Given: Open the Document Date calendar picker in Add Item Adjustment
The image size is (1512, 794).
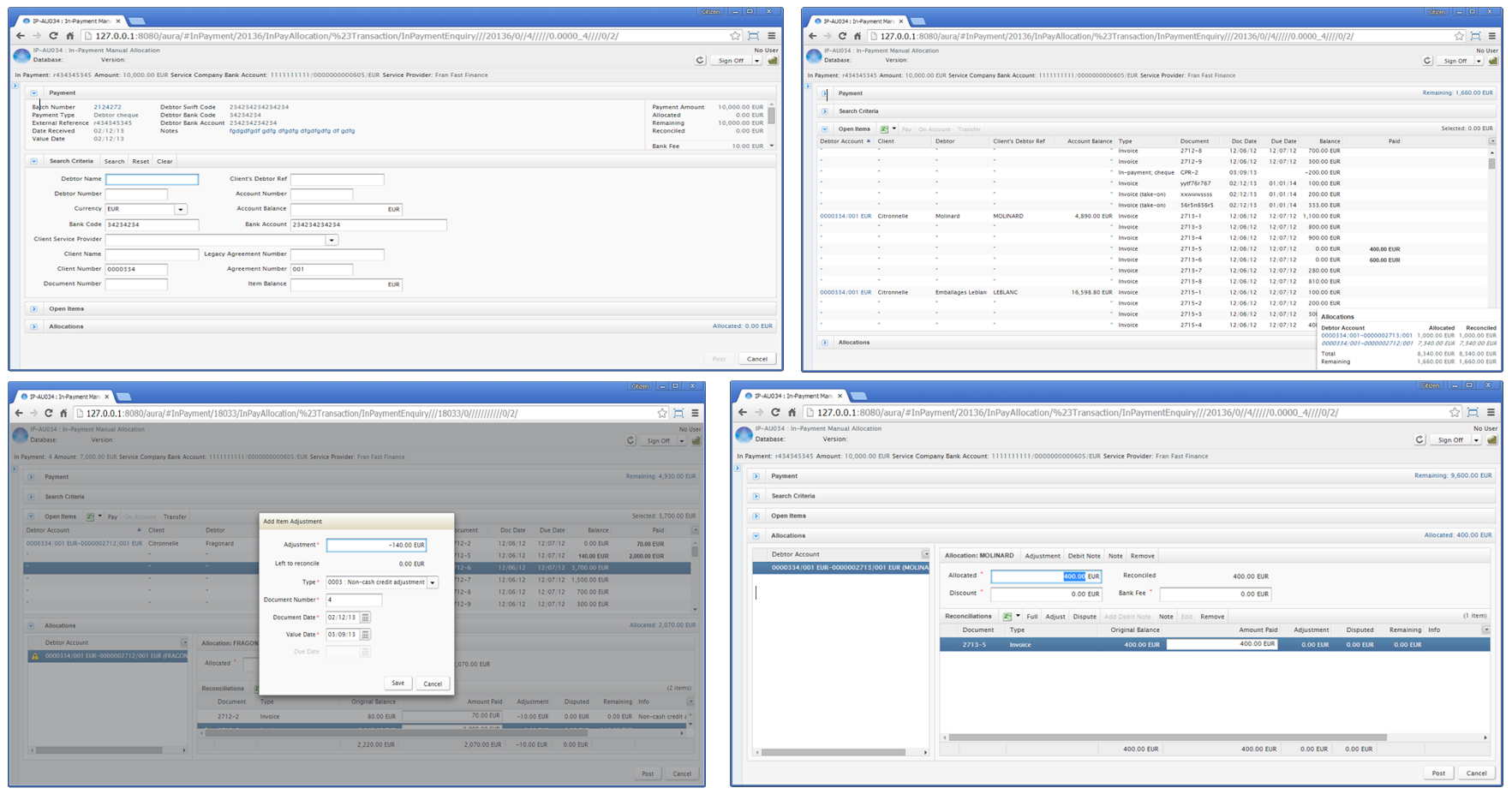Looking at the screenshot, I should (365, 618).
